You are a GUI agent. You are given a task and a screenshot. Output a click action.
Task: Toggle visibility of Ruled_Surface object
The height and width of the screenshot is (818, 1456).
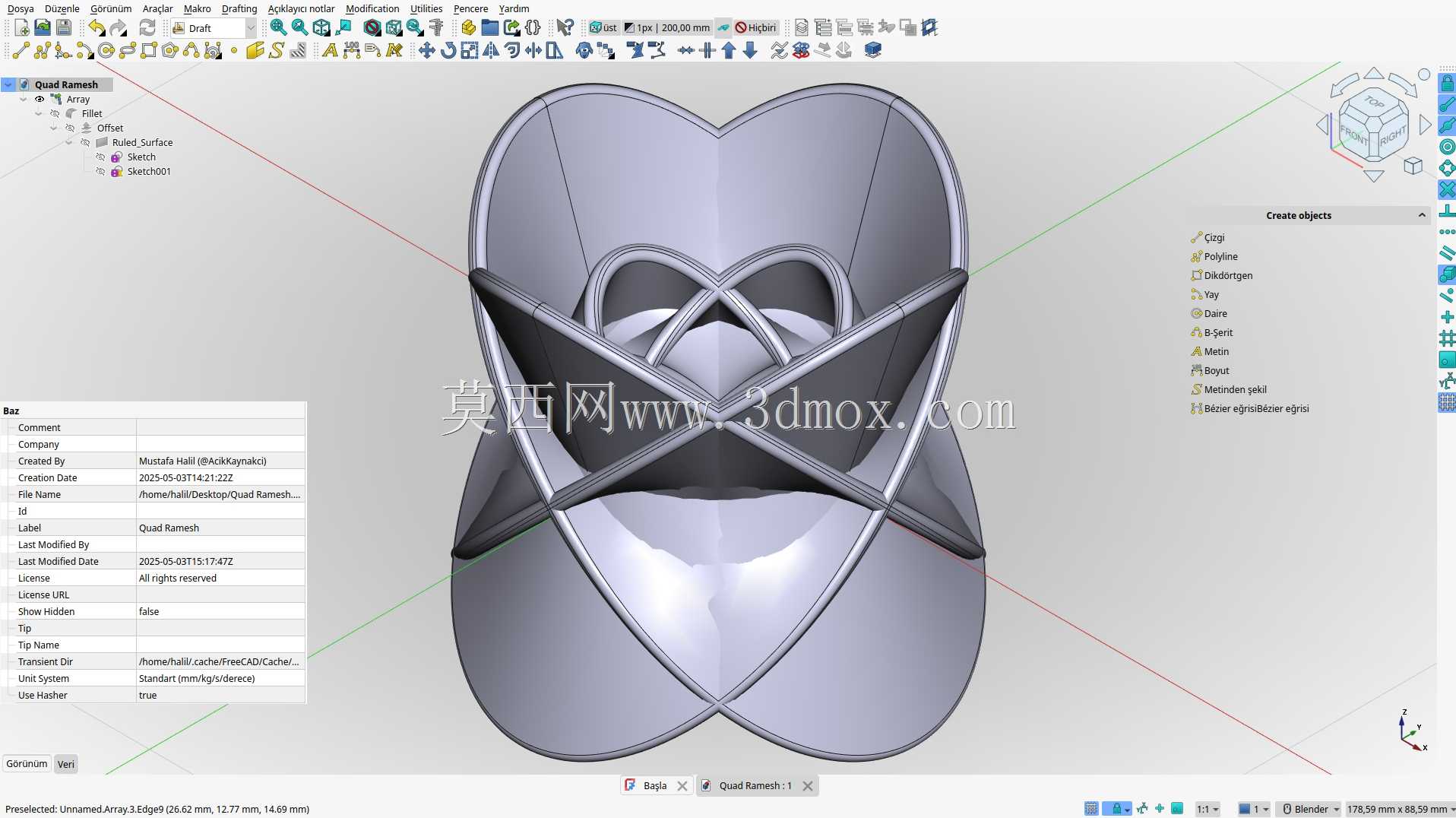(x=85, y=142)
